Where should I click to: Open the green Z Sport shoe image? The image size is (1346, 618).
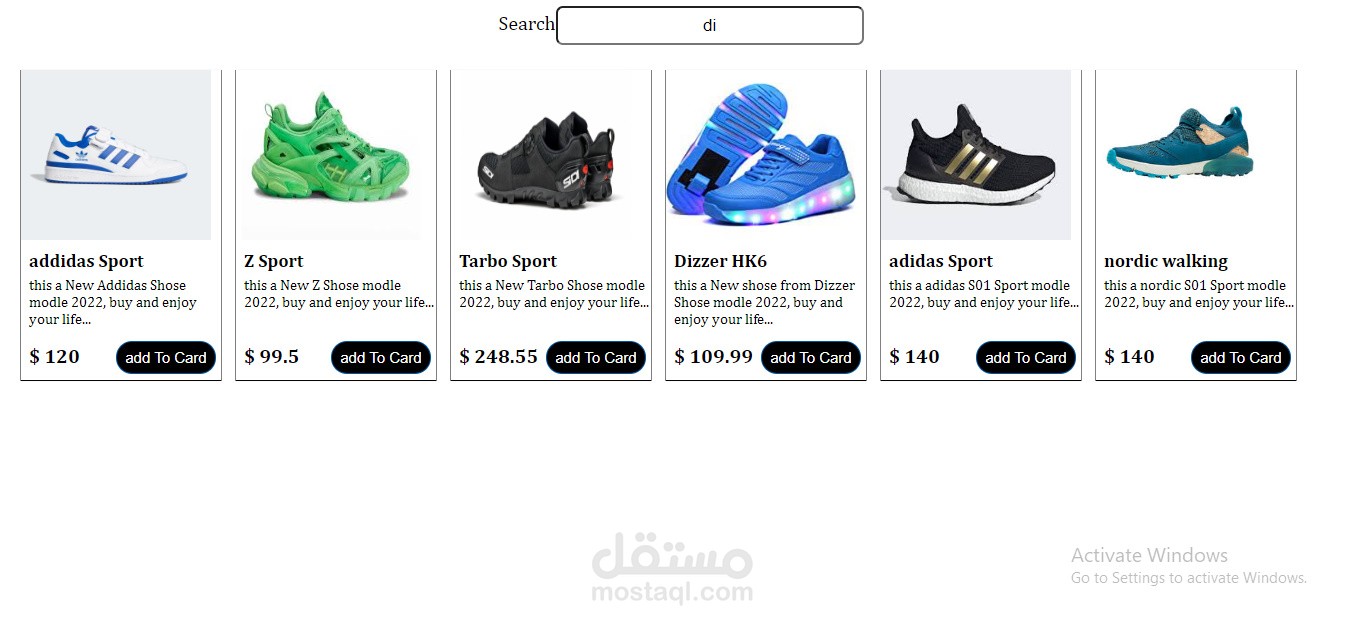coord(331,155)
